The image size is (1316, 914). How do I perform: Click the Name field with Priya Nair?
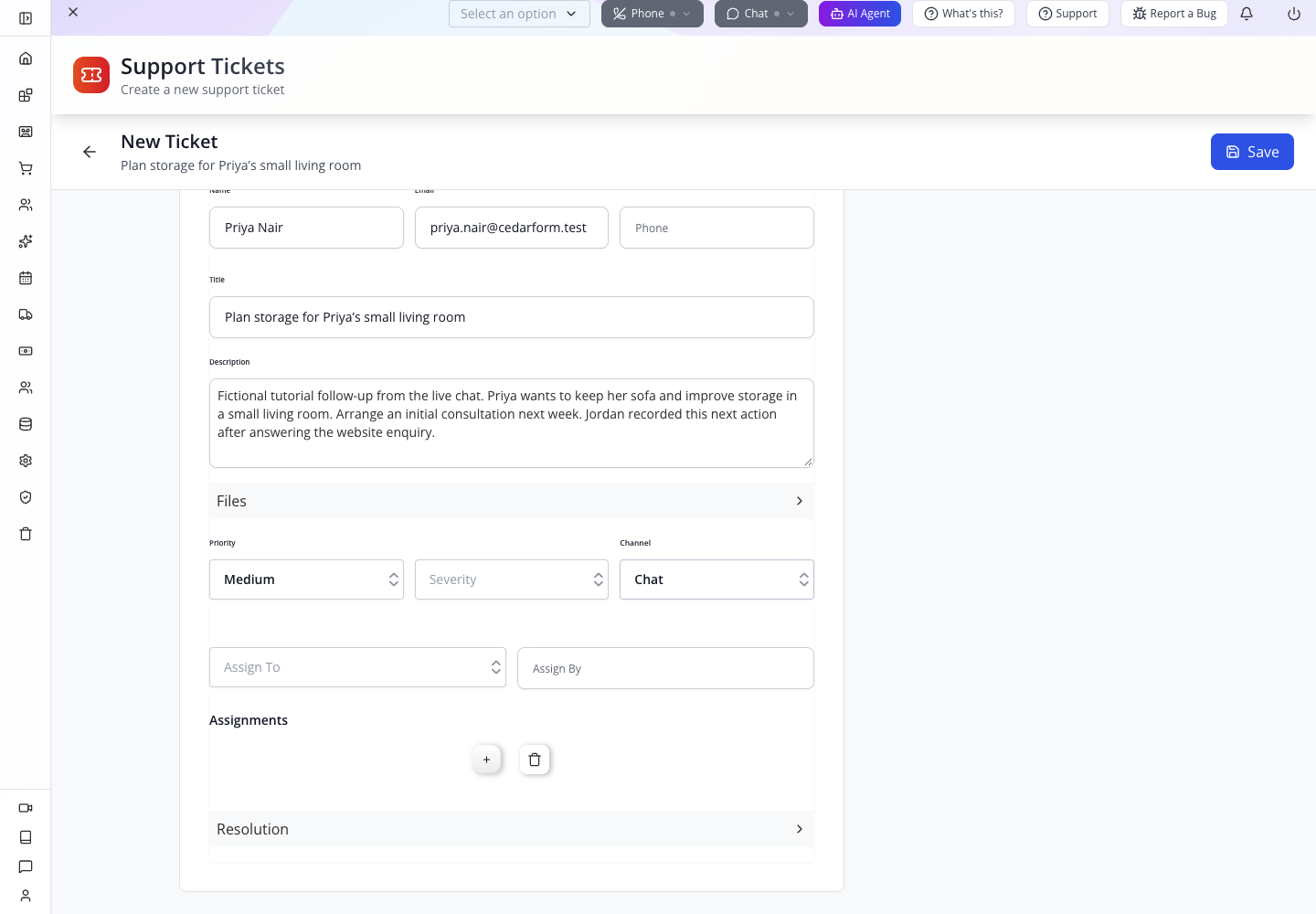306,228
